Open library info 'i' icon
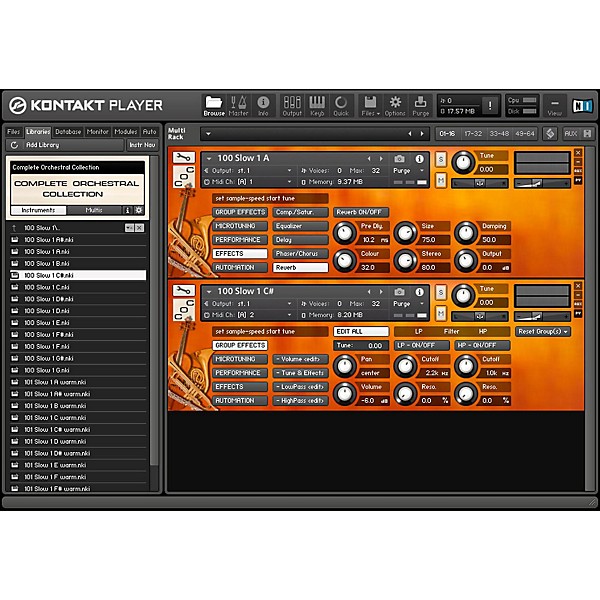 click(127, 210)
